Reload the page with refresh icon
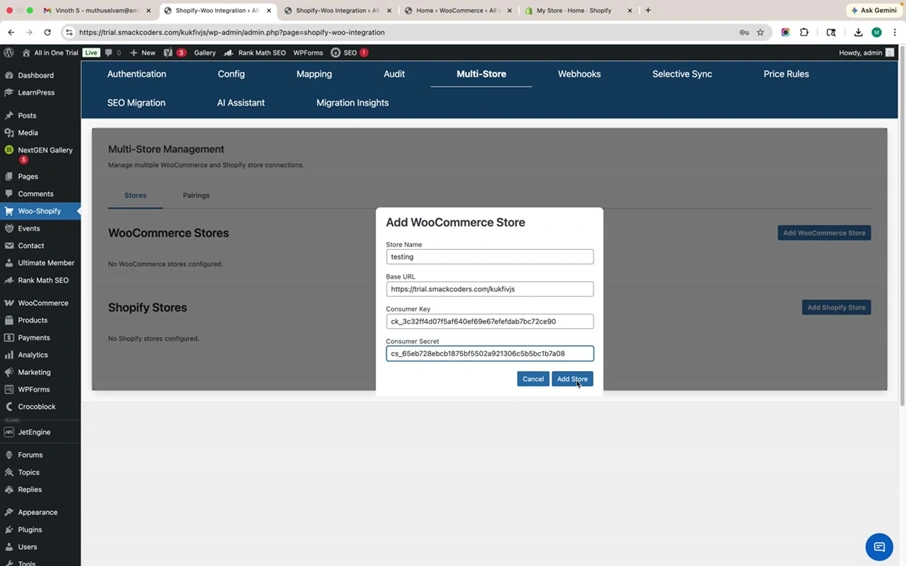 (x=47, y=32)
